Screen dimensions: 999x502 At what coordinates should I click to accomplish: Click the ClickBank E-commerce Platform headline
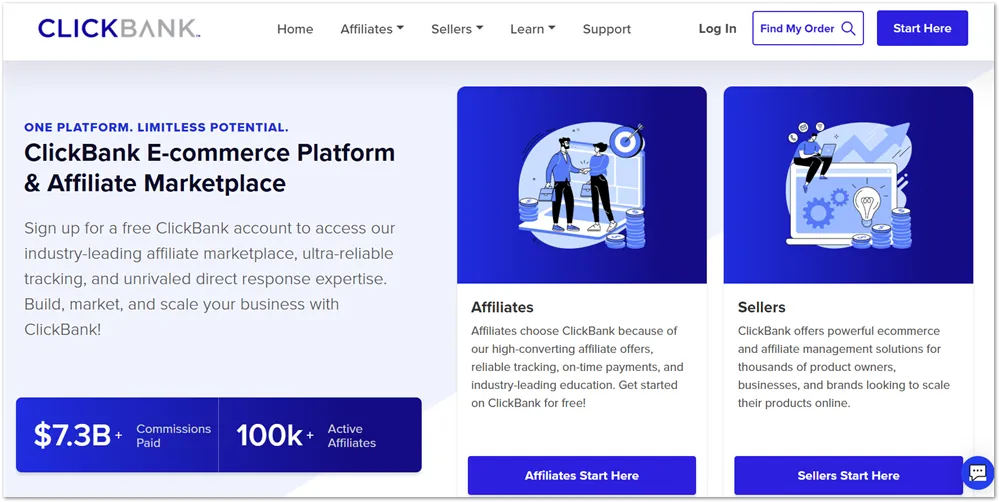tap(210, 168)
